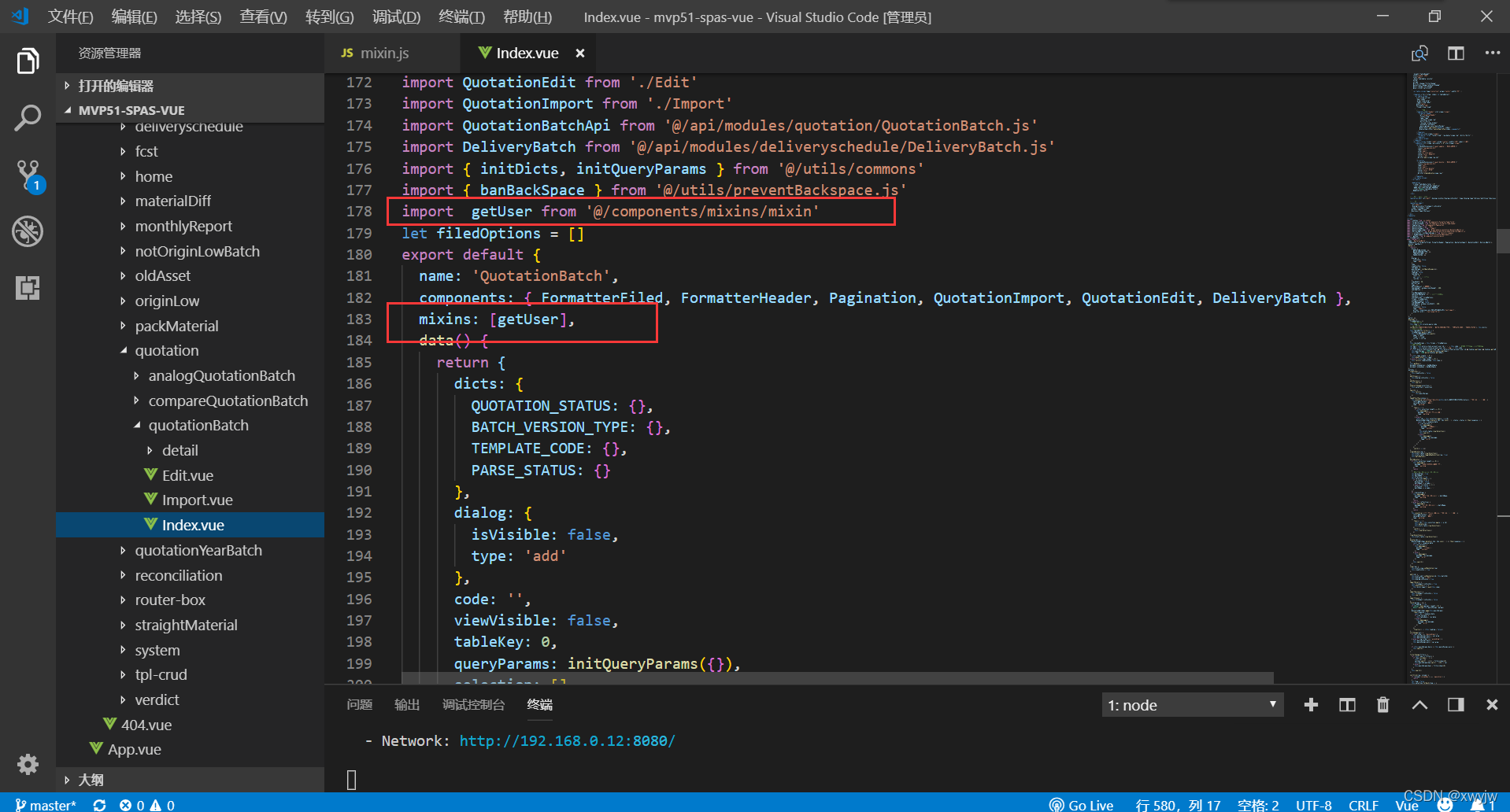Screen dimensions: 1510x812
Task: Open the 编辑(E) menu
Action: pyautogui.click(x=134, y=17)
